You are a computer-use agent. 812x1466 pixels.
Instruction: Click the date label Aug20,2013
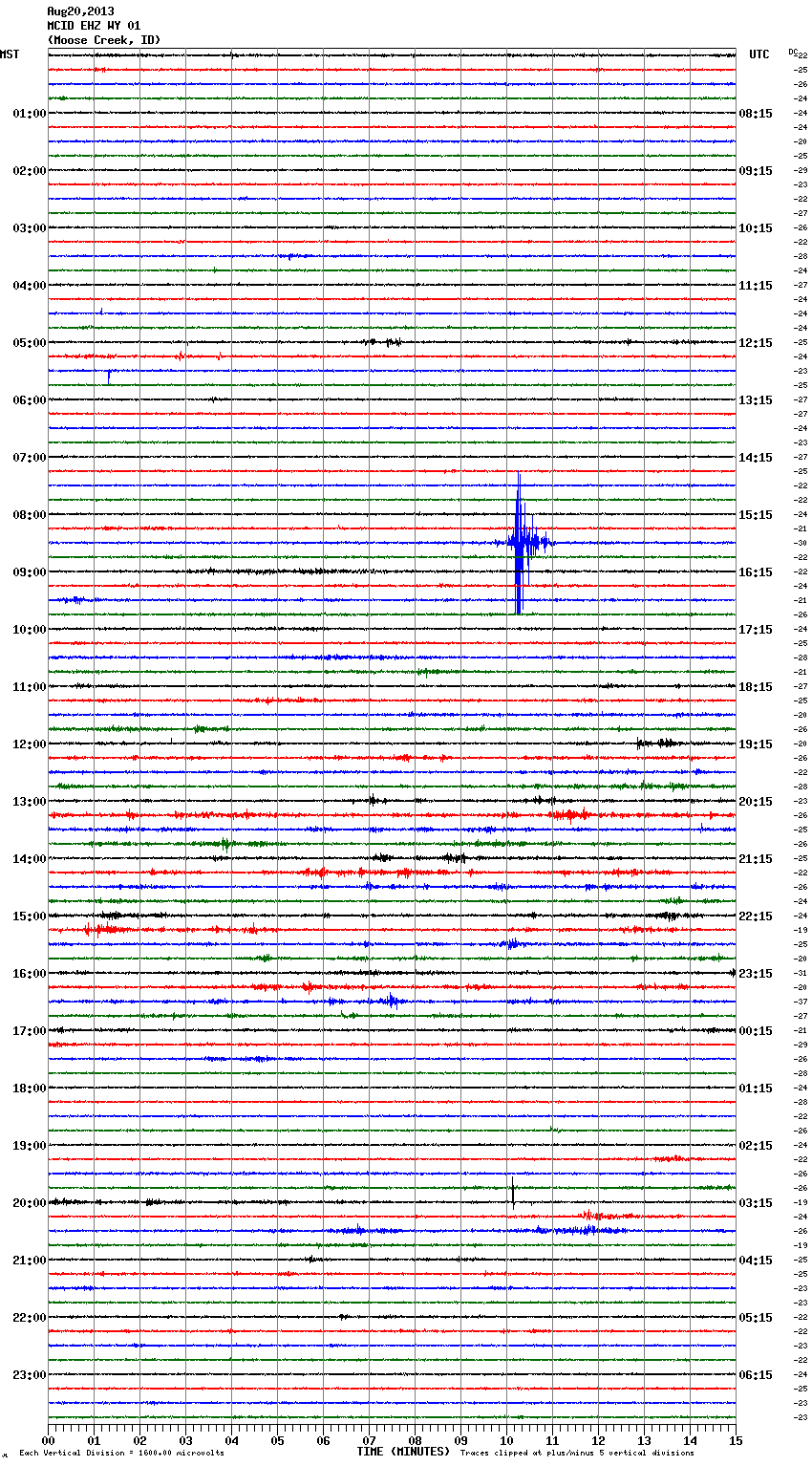(x=80, y=11)
